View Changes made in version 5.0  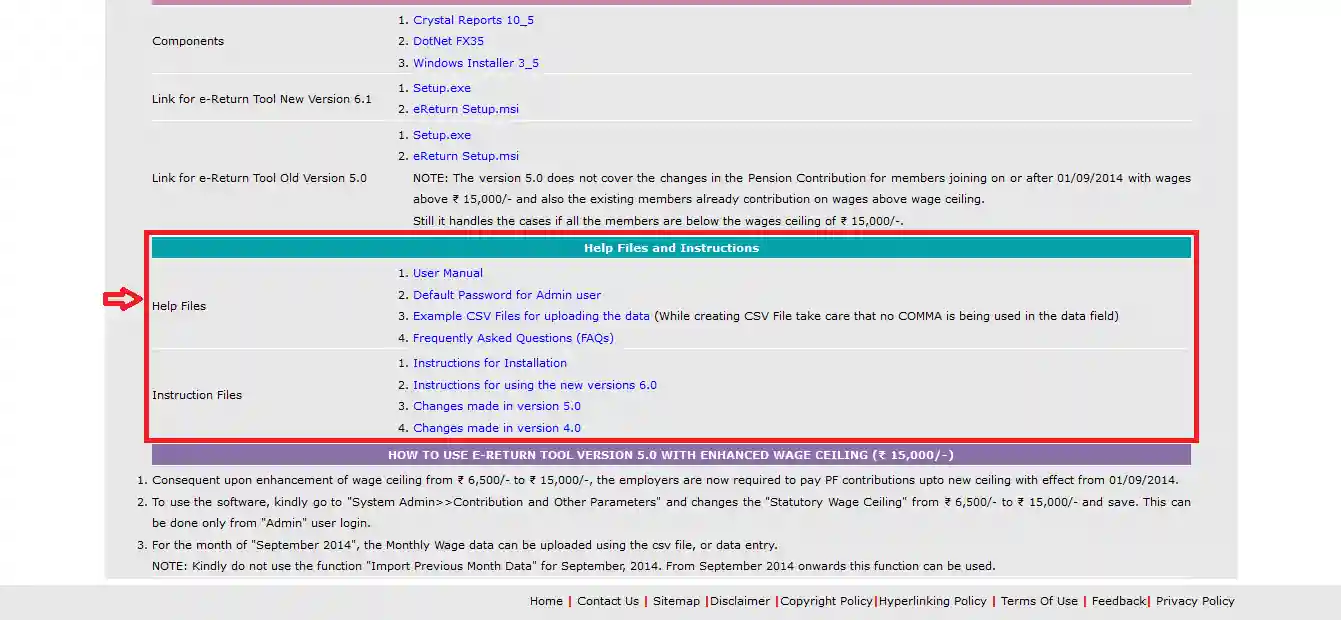(x=496, y=406)
